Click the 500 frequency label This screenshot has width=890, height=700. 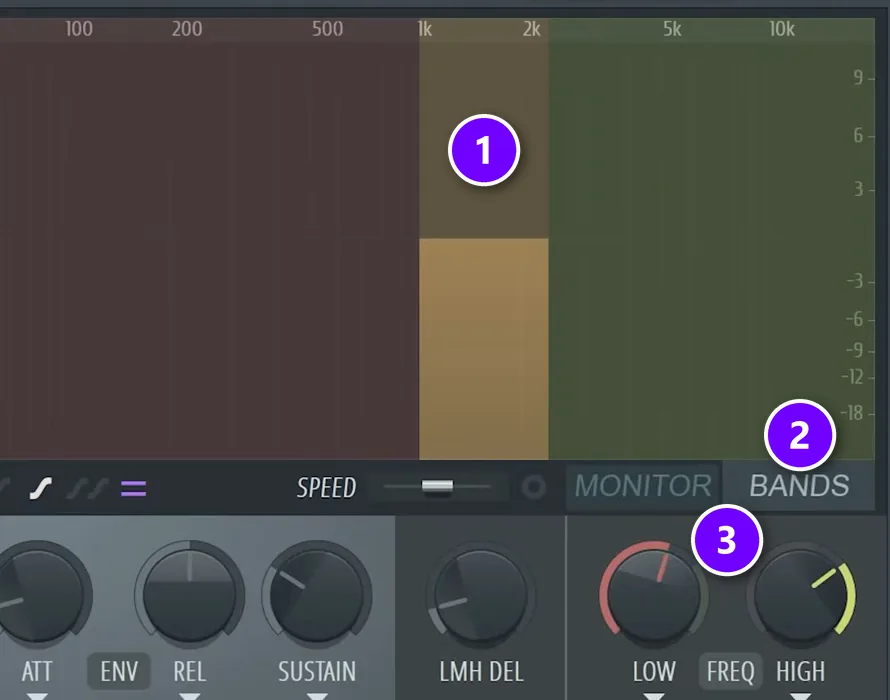pyautogui.click(x=328, y=29)
